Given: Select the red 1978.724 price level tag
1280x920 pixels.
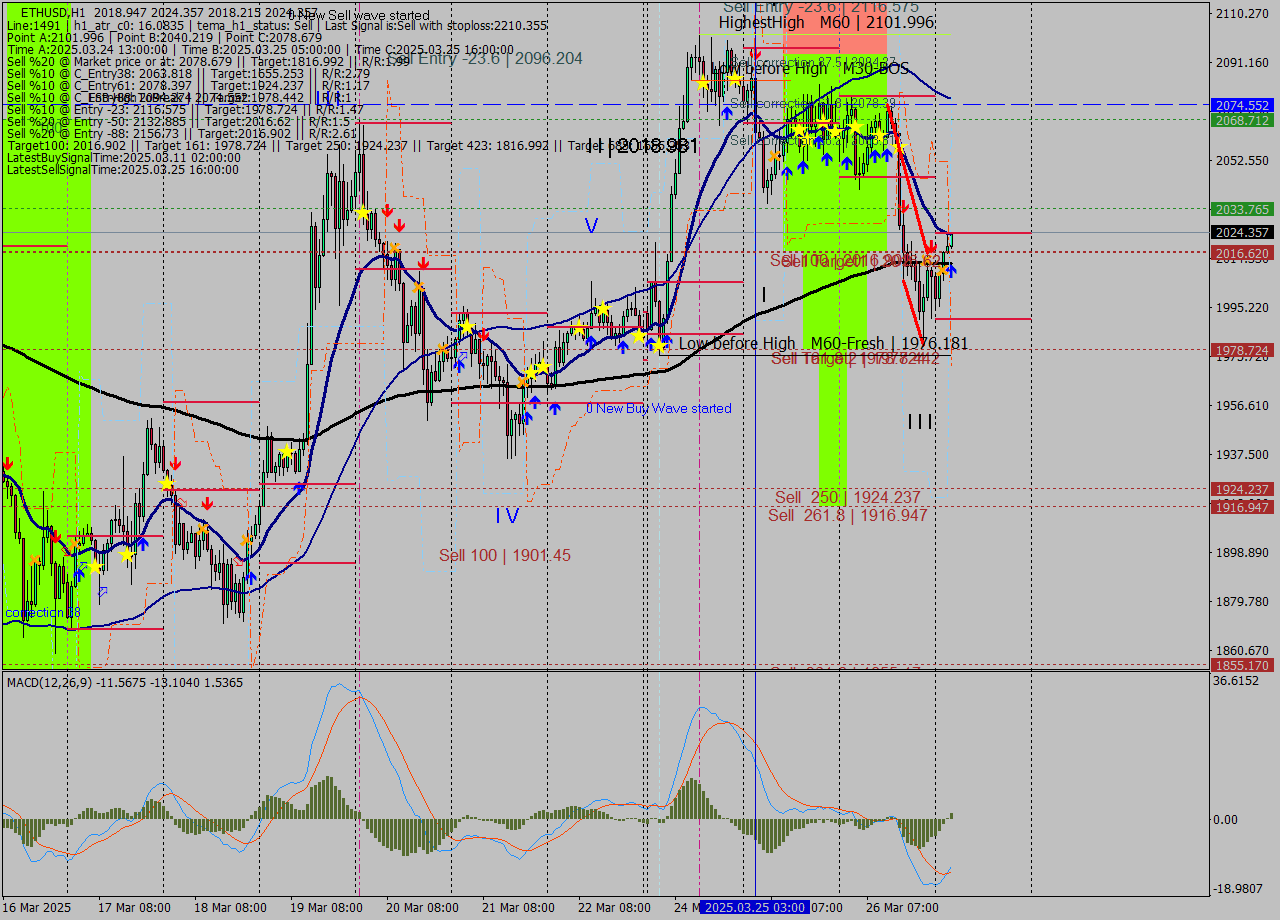Looking at the screenshot, I should pos(1241,350).
